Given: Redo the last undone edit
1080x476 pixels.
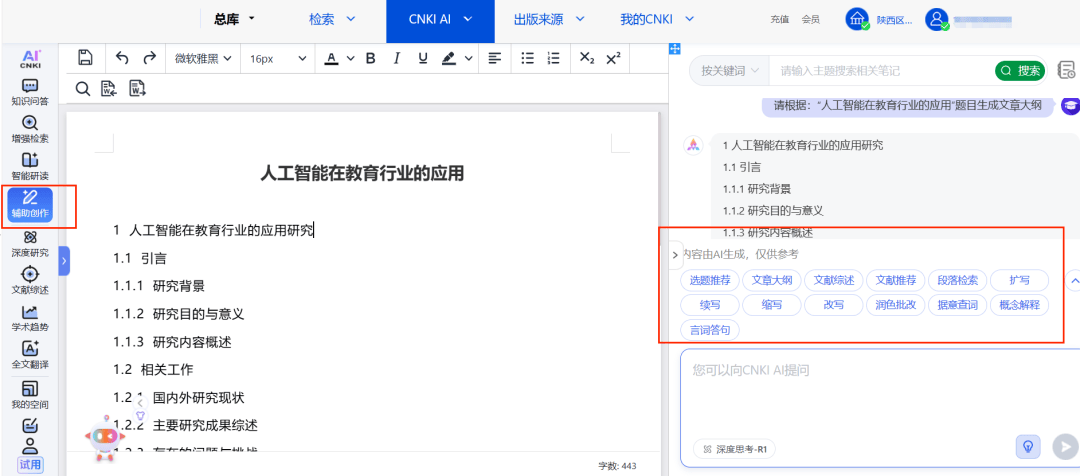Looking at the screenshot, I should pyautogui.click(x=149, y=59).
